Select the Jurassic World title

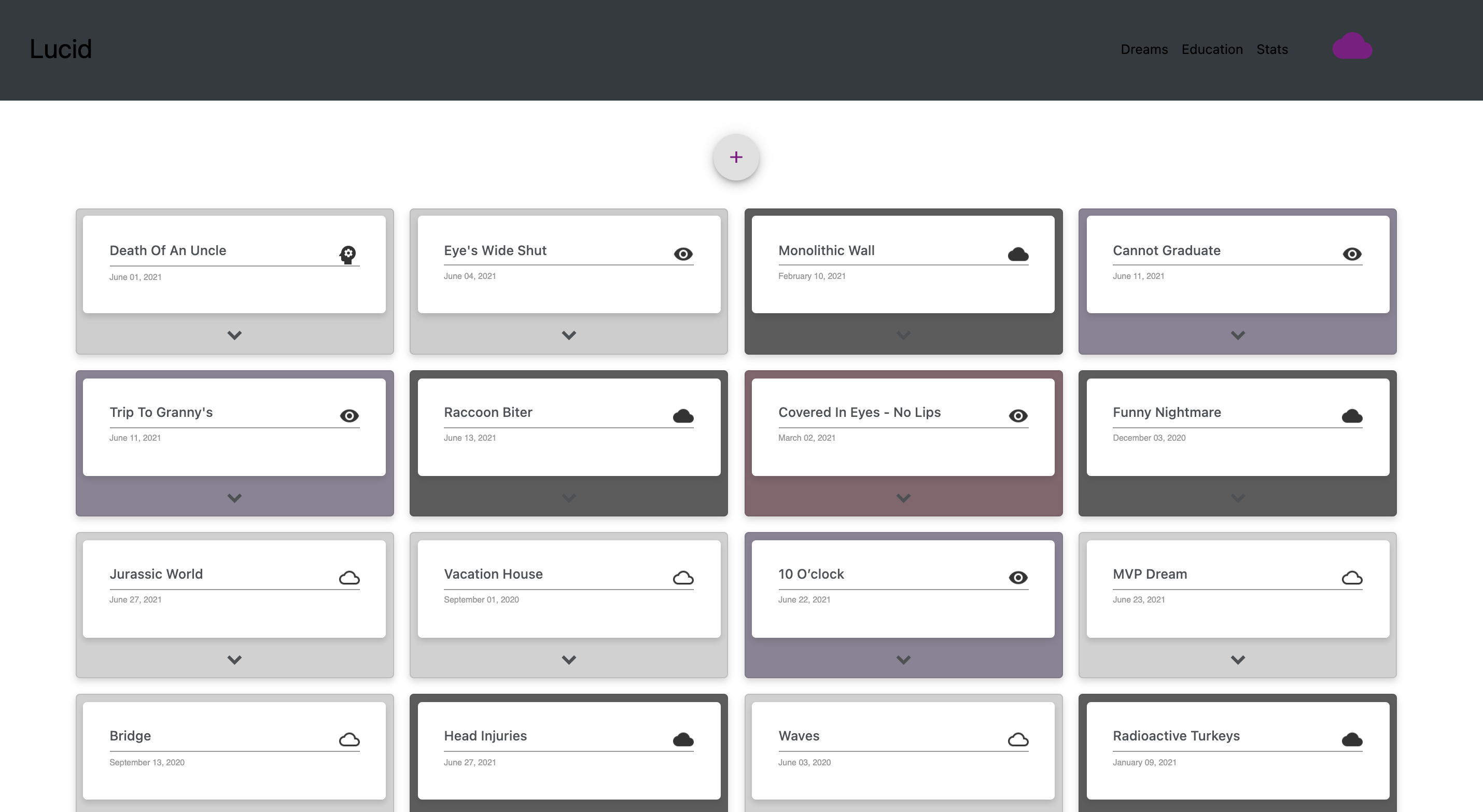coord(156,574)
